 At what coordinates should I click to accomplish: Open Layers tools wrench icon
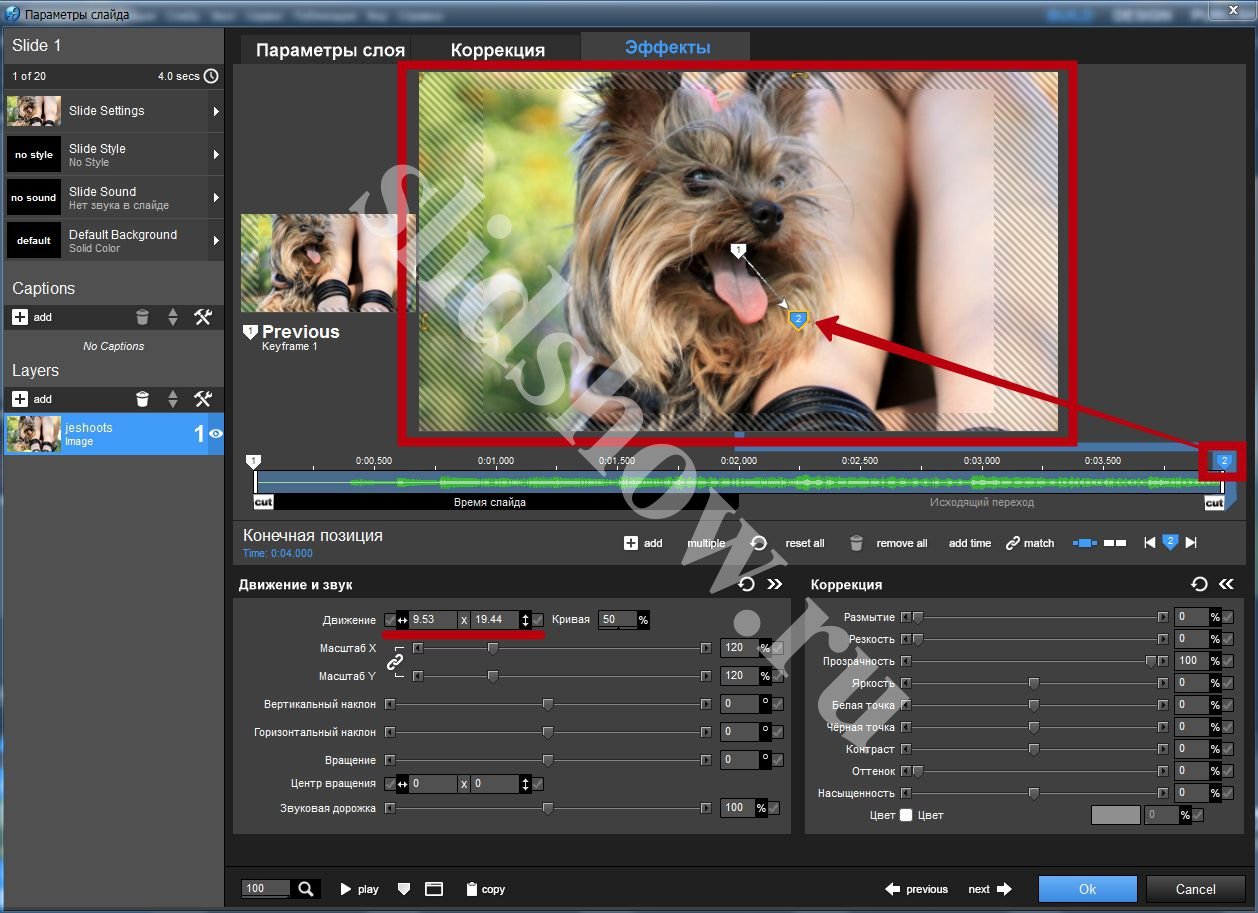coord(203,399)
